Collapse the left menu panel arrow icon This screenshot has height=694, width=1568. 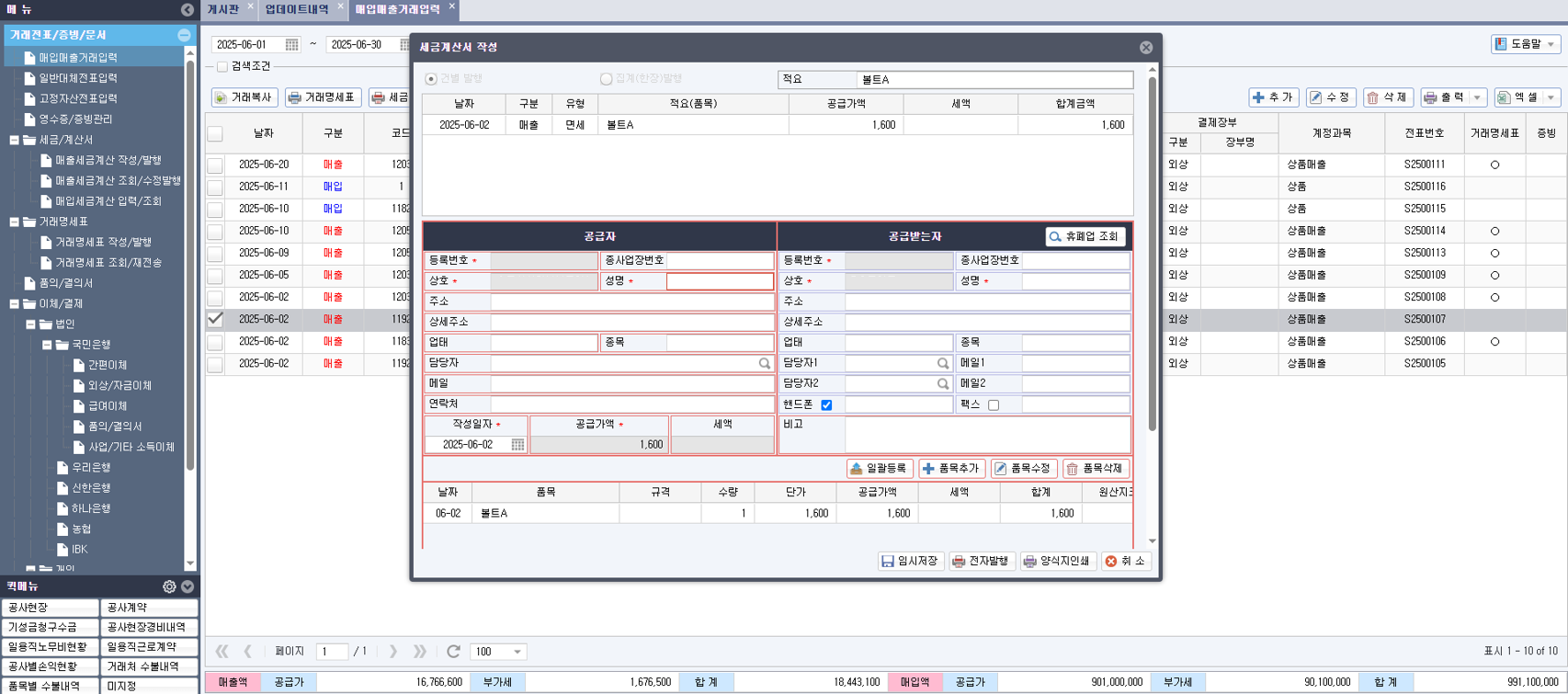187,9
